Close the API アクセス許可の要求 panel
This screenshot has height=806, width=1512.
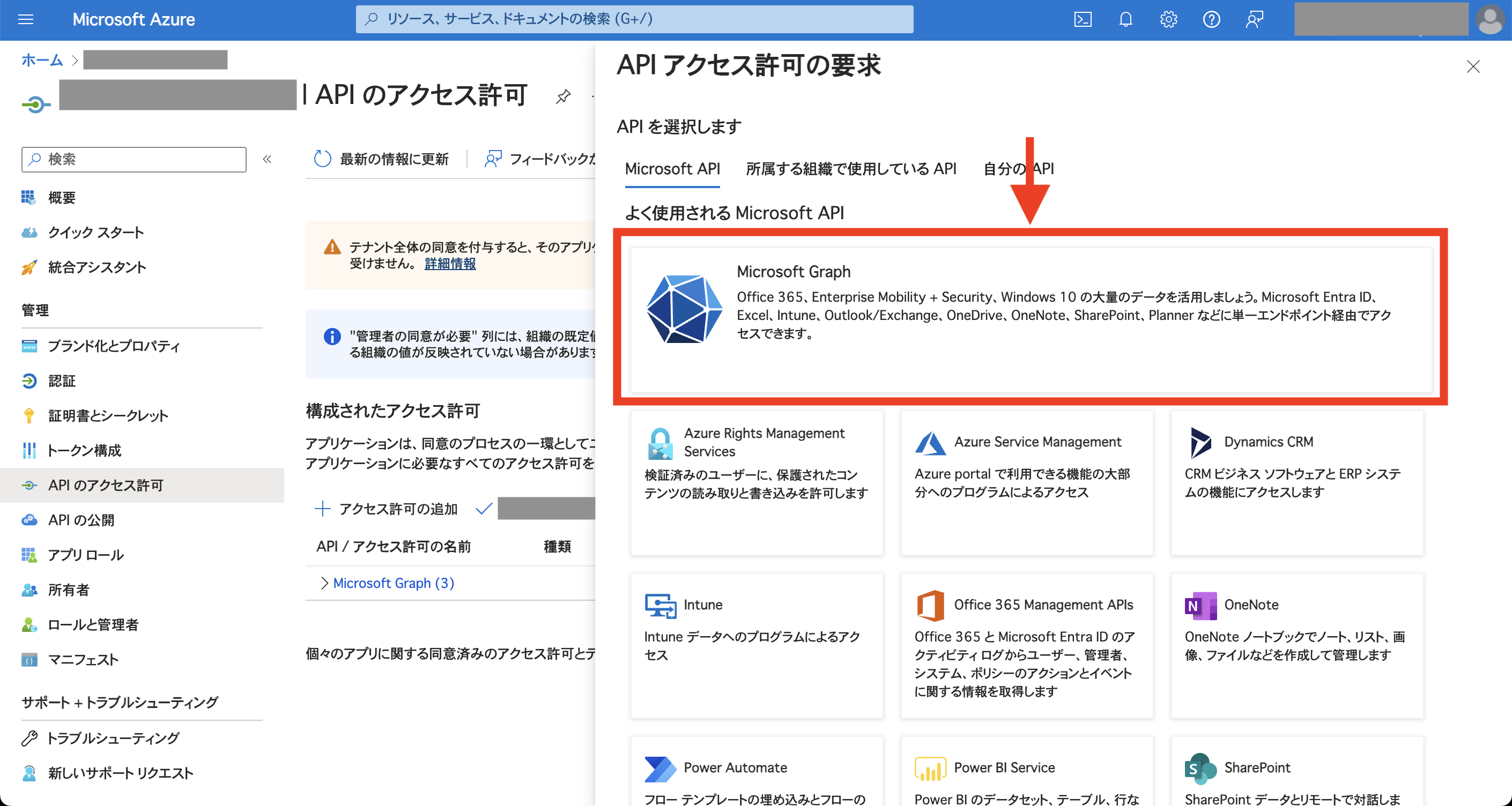pyautogui.click(x=1473, y=66)
